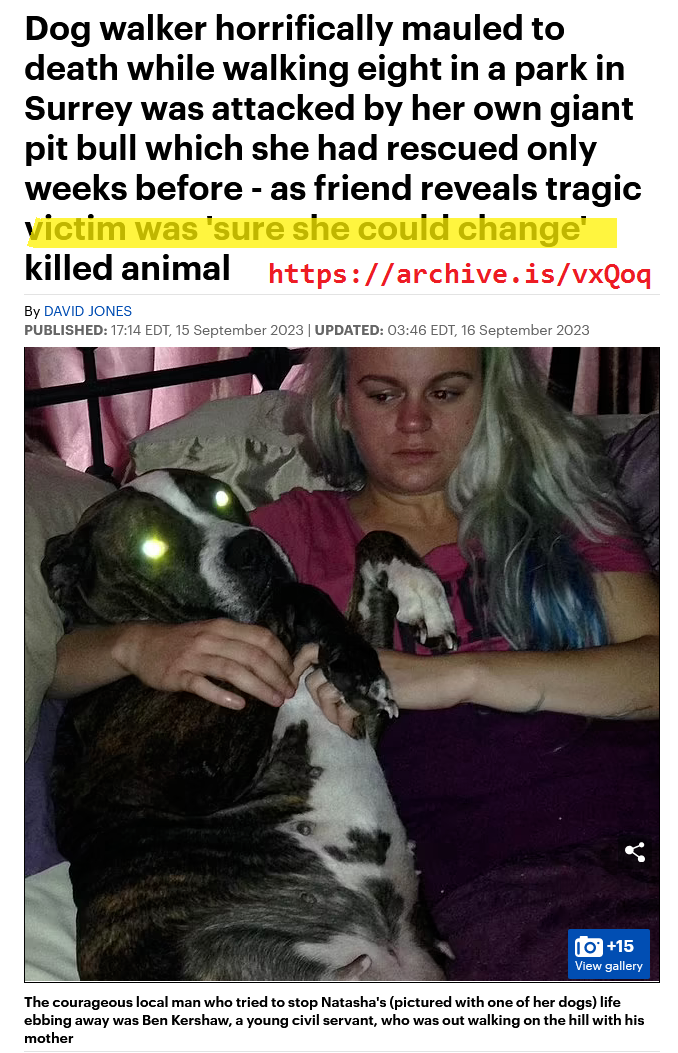Click the View gallery label
The width and height of the screenshot is (678, 1053).
pyautogui.click(x=608, y=966)
